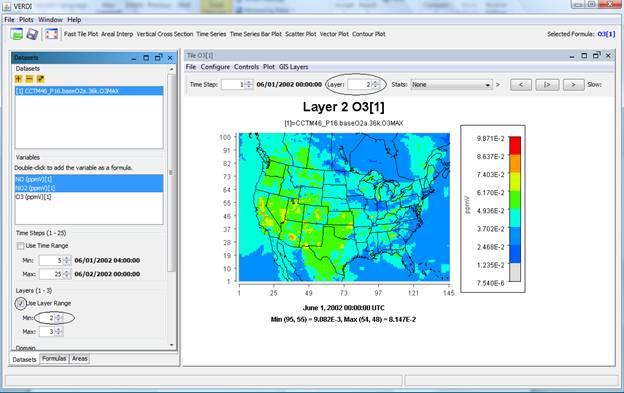Click the save project disk icon
The image size is (624, 393).
pos(33,34)
